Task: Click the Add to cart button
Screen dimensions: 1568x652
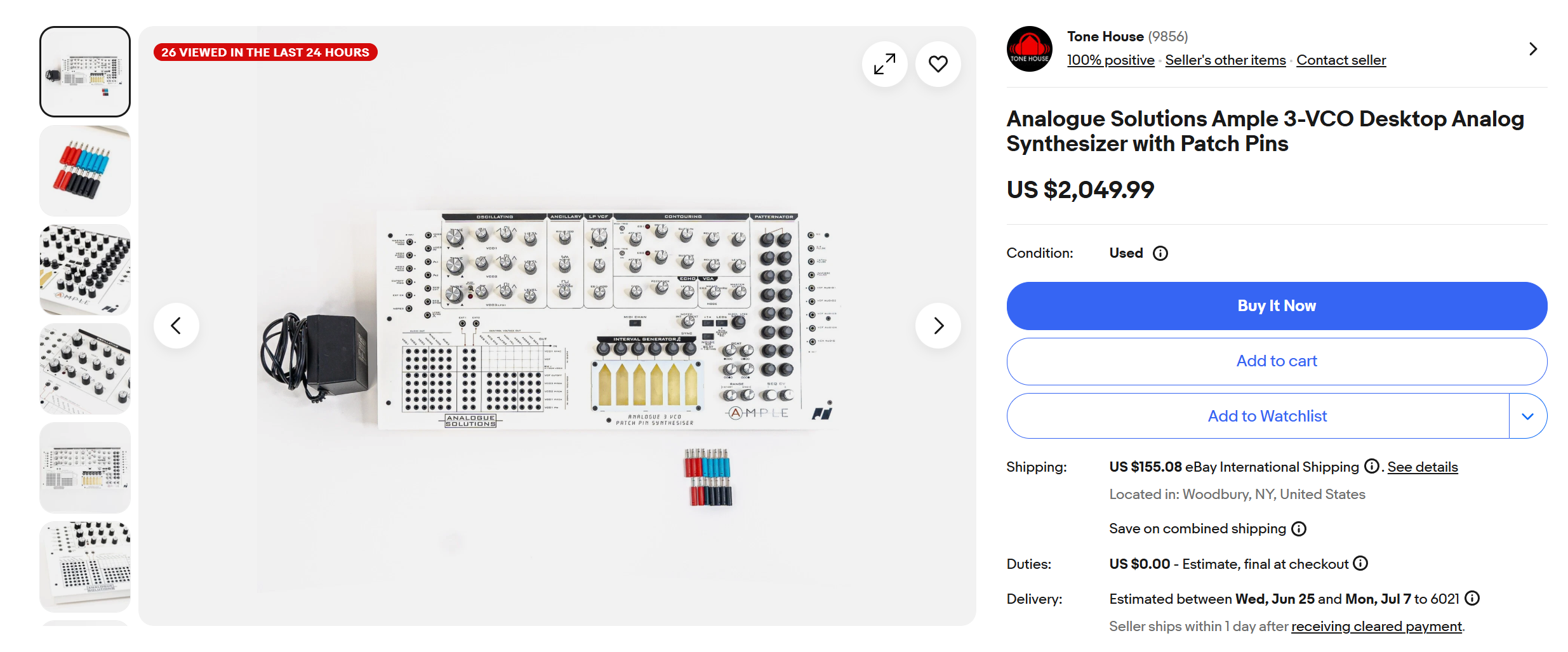Action: pyautogui.click(x=1277, y=361)
